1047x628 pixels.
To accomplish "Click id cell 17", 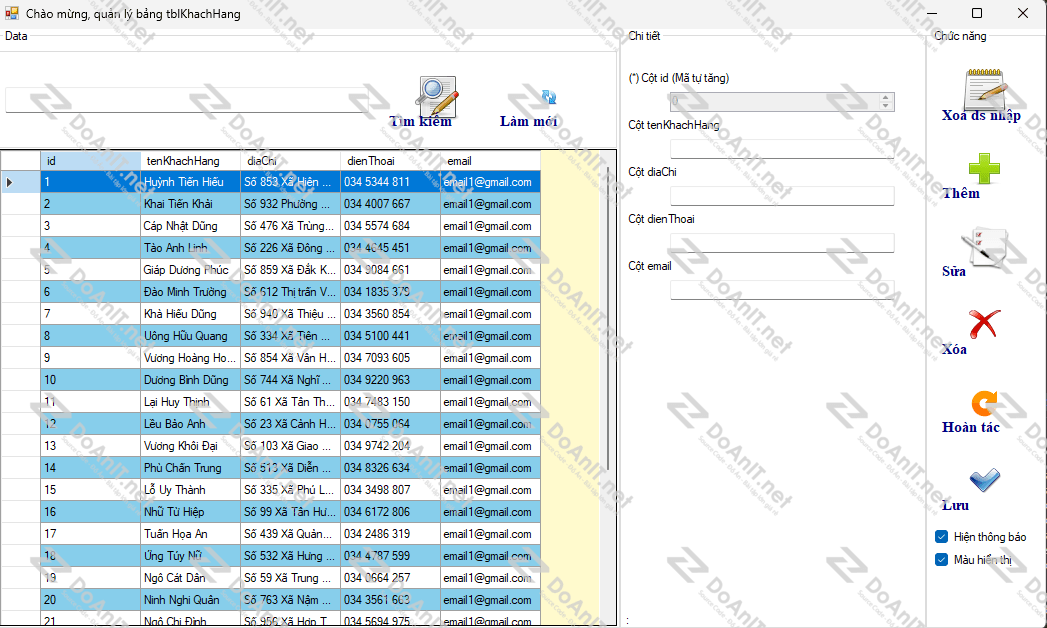I will [x=90, y=534].
